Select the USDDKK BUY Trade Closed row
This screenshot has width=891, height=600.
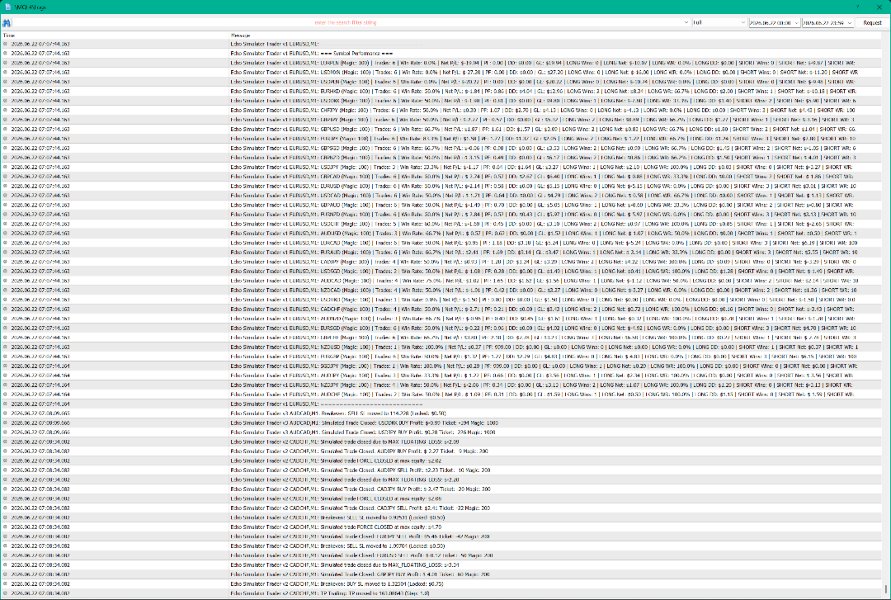(x=442, y=423)
